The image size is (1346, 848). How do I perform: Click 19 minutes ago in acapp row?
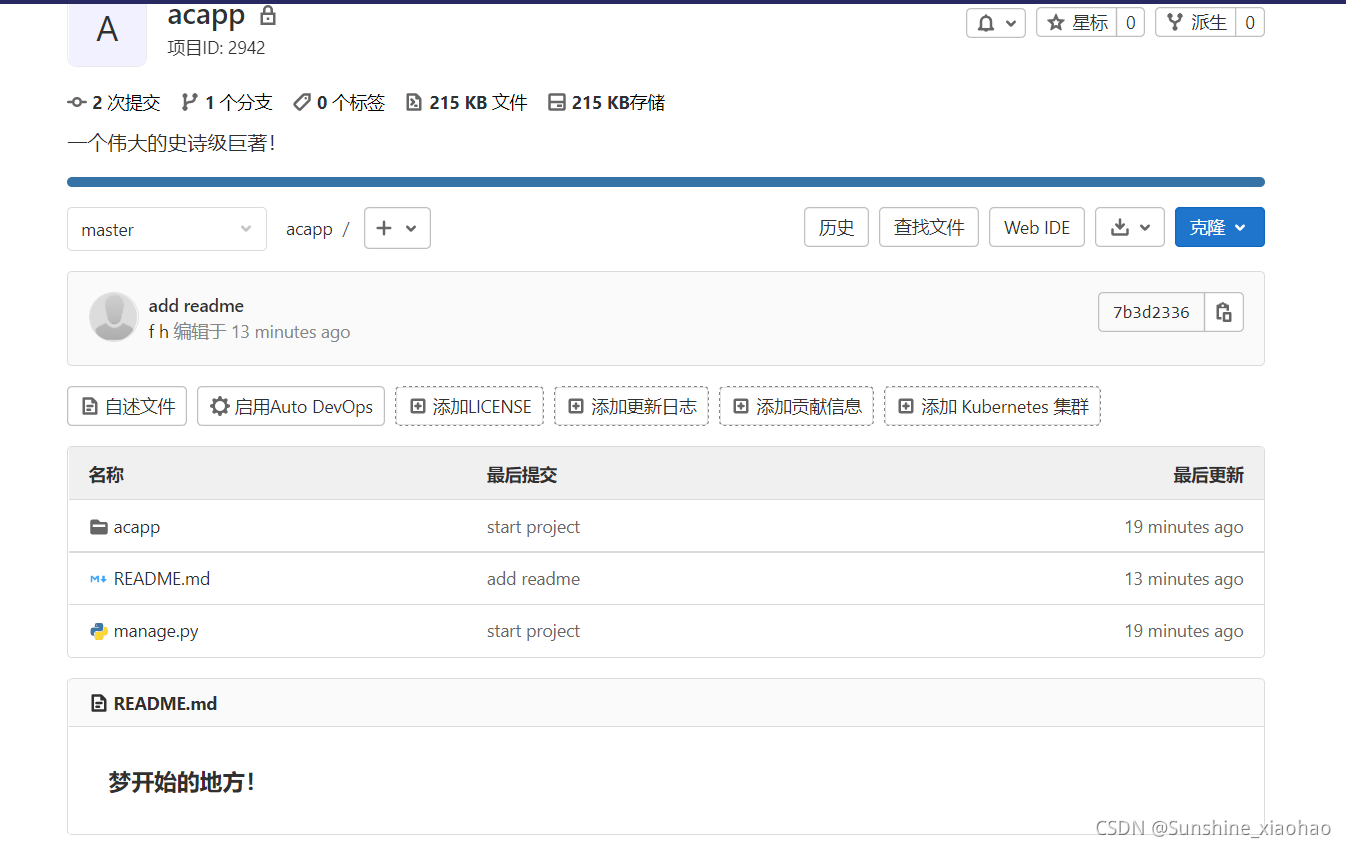pos(1184,527)
